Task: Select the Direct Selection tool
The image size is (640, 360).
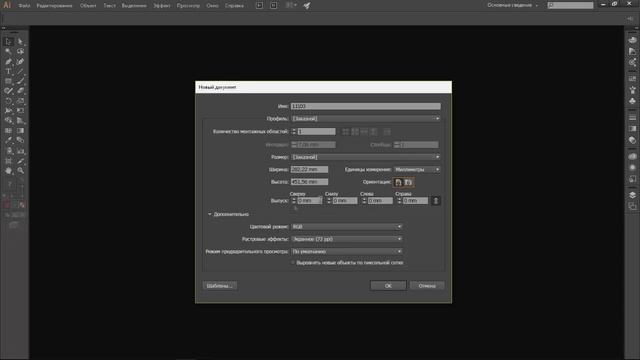Action: (x=20, y=42)
